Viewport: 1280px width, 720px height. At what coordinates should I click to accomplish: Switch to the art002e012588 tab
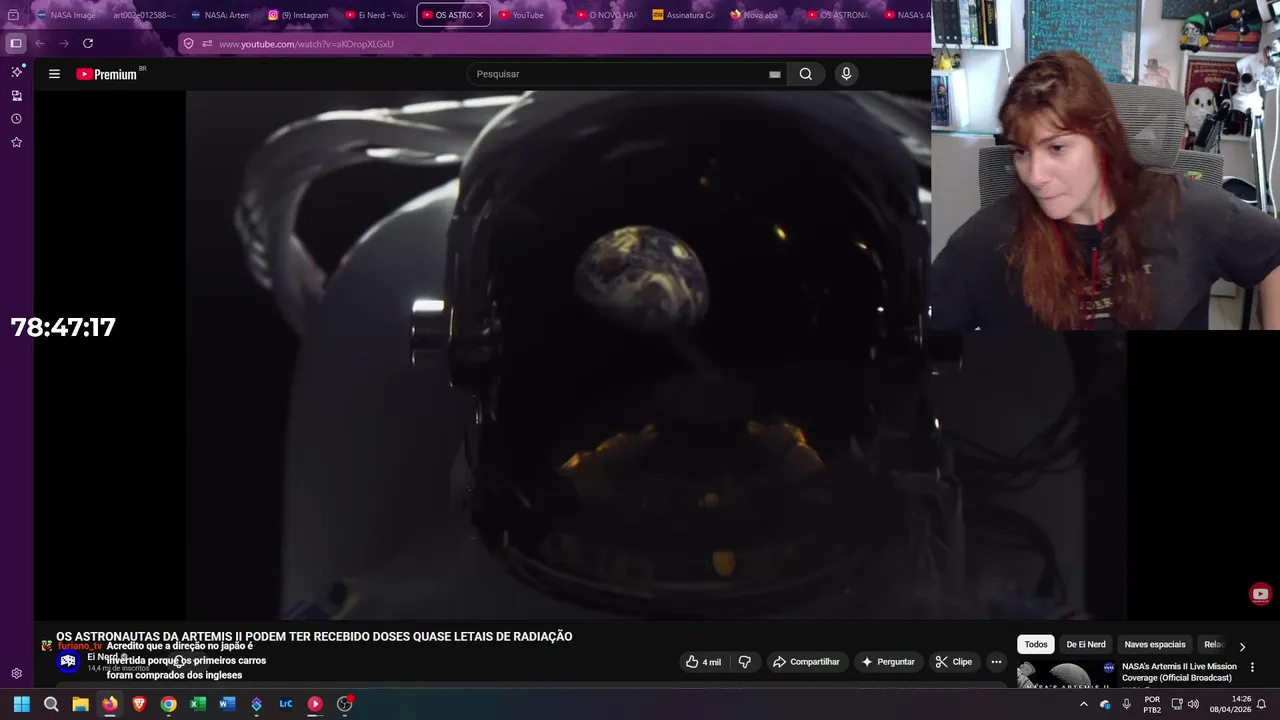tap(143, 15)
